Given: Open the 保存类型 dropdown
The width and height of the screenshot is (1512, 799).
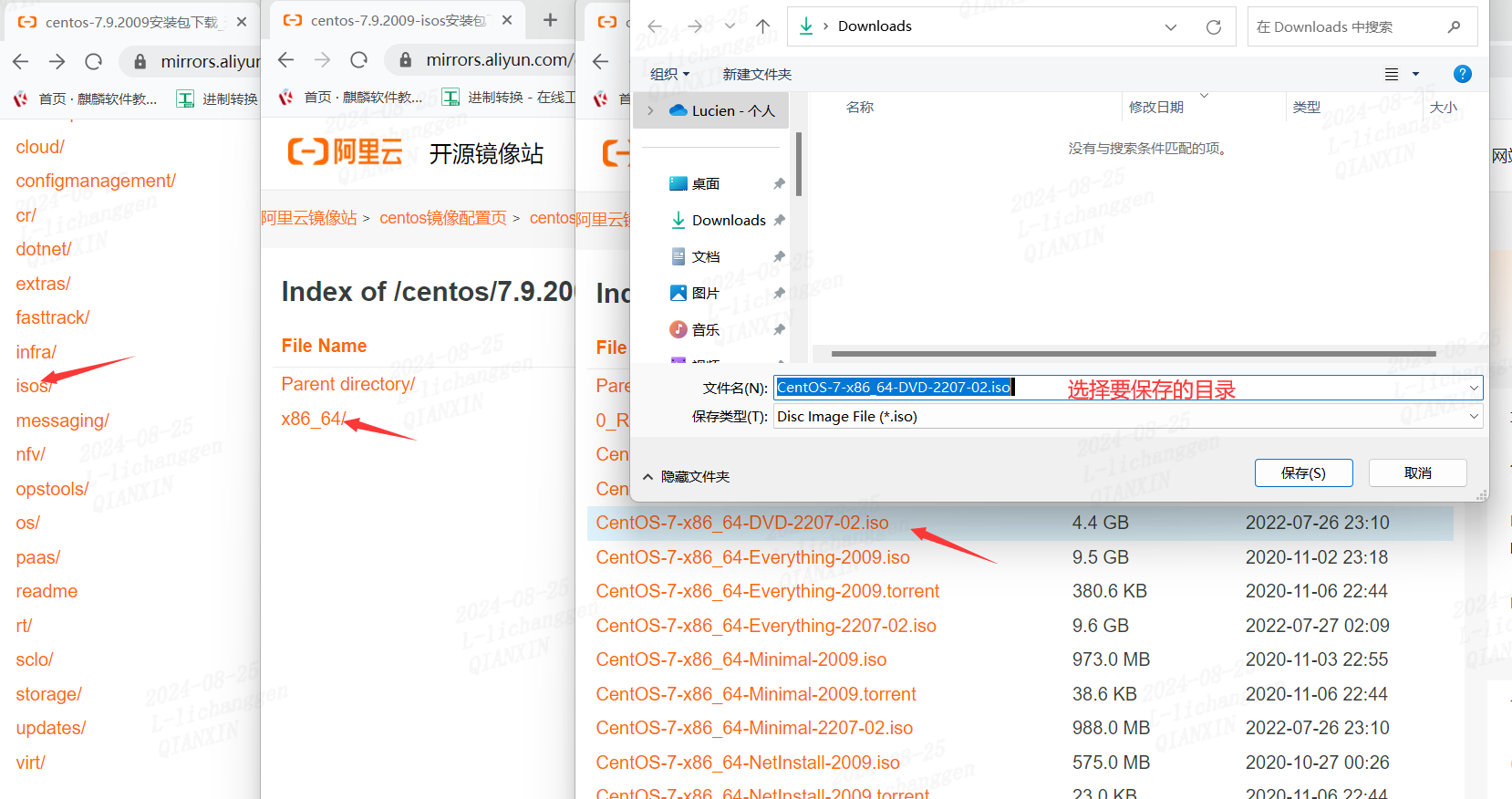Looking at the screenshot, I should click(1128, 416).
